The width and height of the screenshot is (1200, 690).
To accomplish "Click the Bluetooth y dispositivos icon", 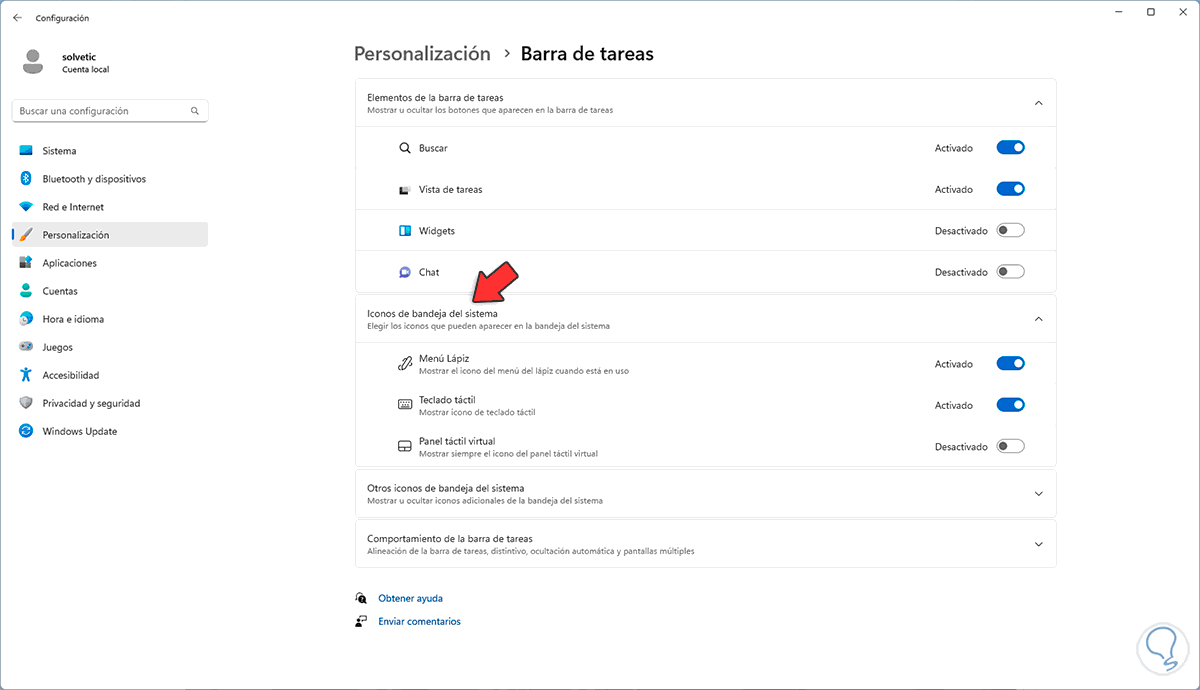I will click(x=26, y=179).
